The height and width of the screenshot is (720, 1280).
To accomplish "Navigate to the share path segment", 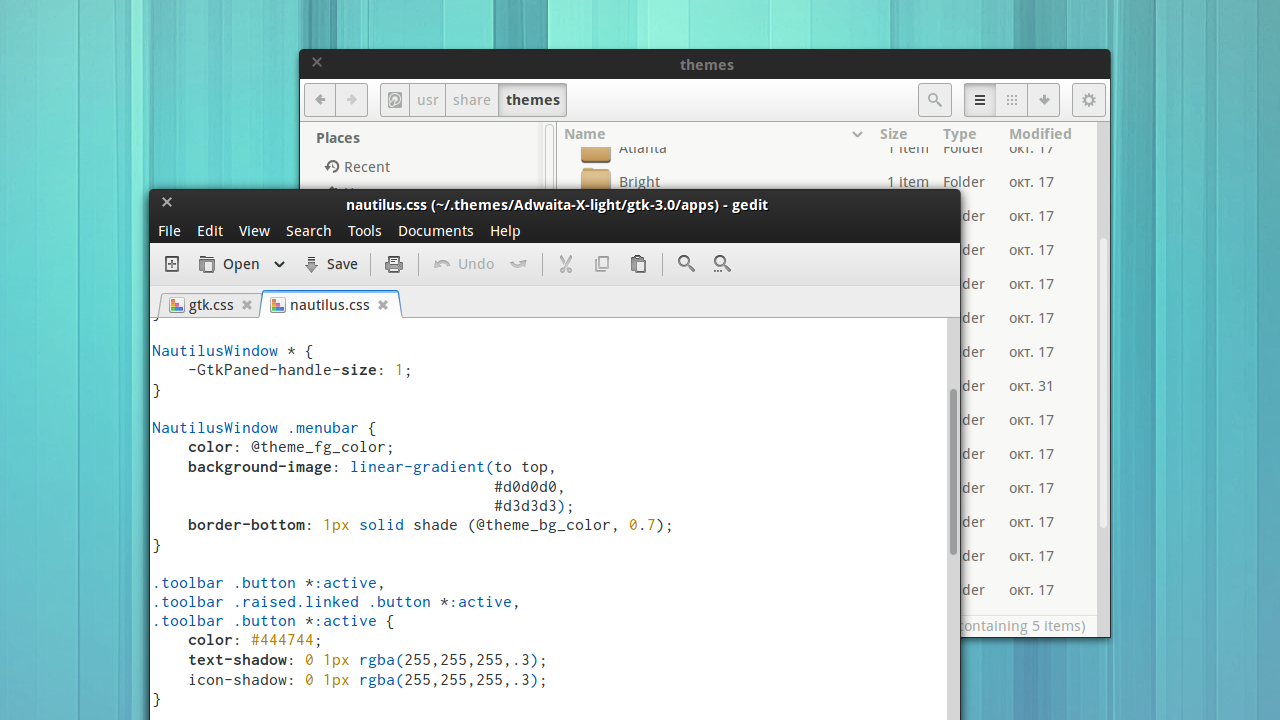I will click(x=472, y=100).
